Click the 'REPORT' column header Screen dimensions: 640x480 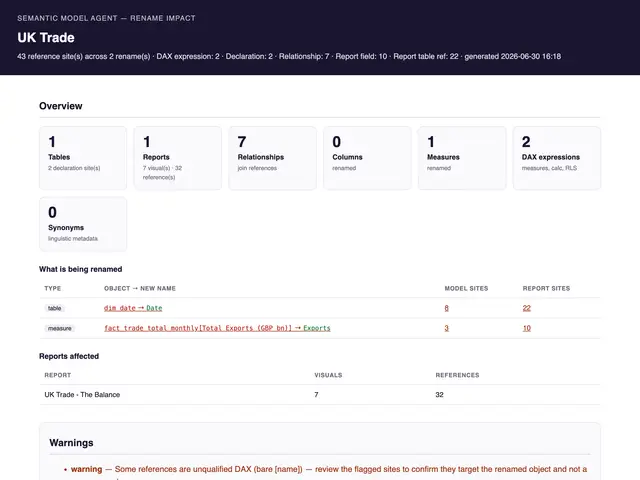pos(58,376)
